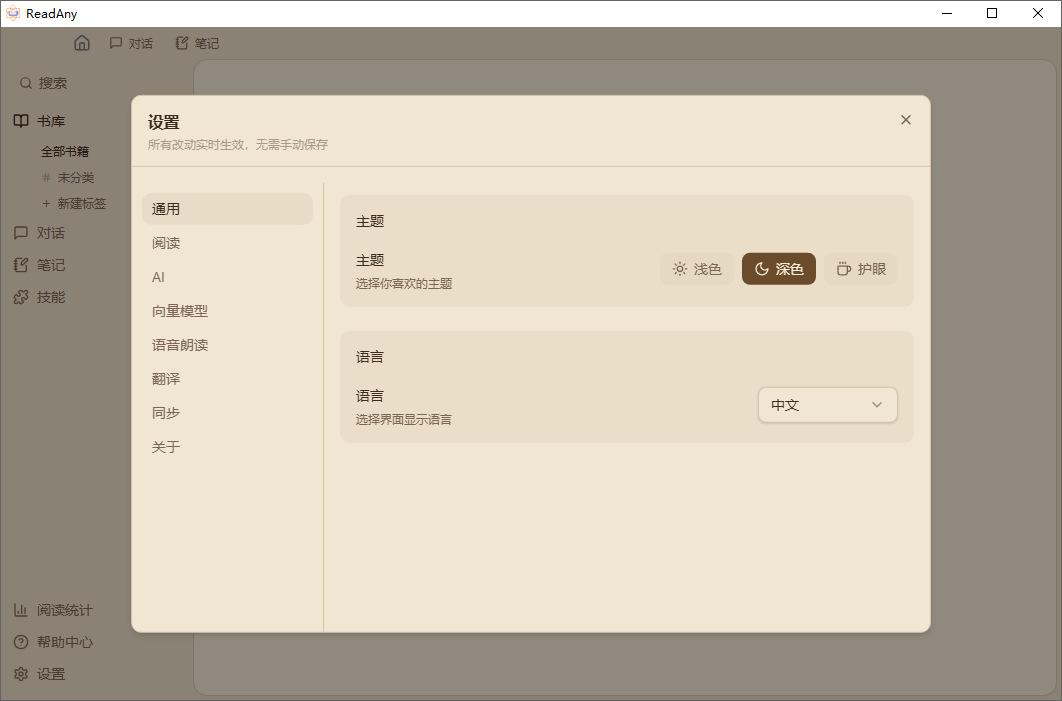Select the 深色 dark theme option
The height and width of the screenshot is (701, 1062).
click(778, 268)
